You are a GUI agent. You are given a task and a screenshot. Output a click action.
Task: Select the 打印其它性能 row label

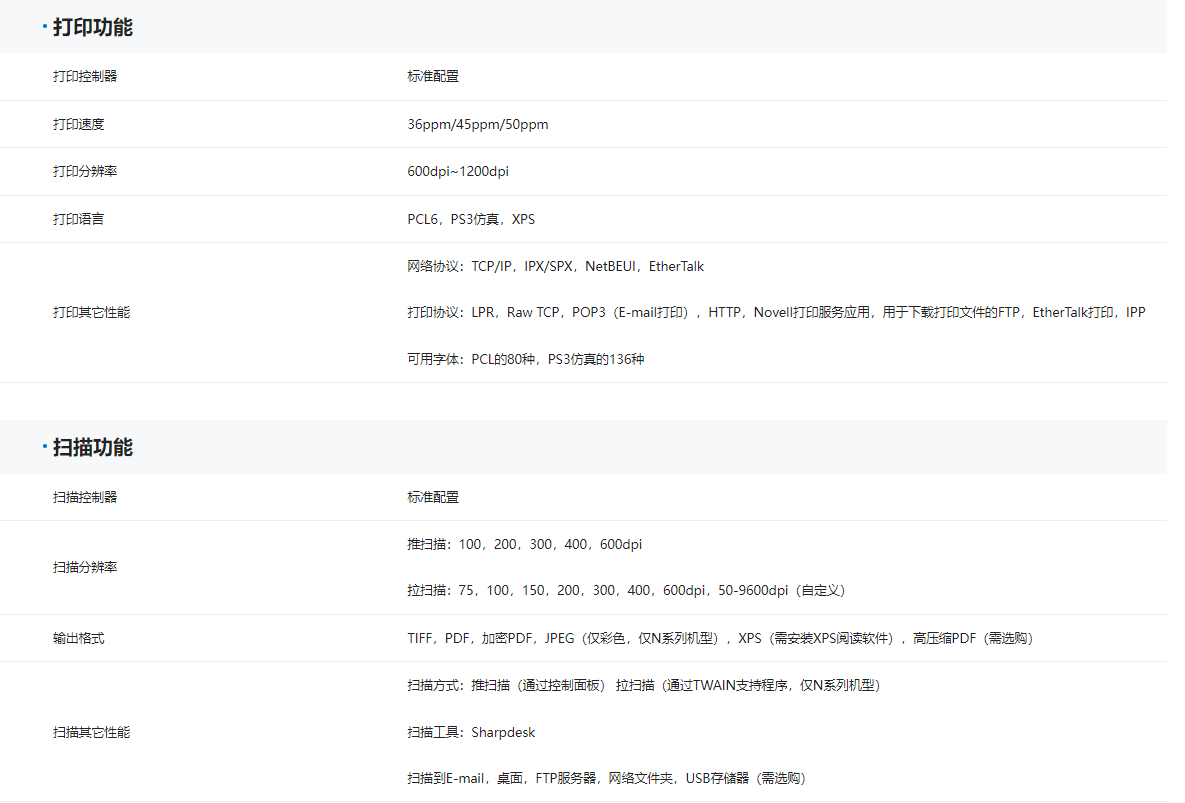point(91,312)
